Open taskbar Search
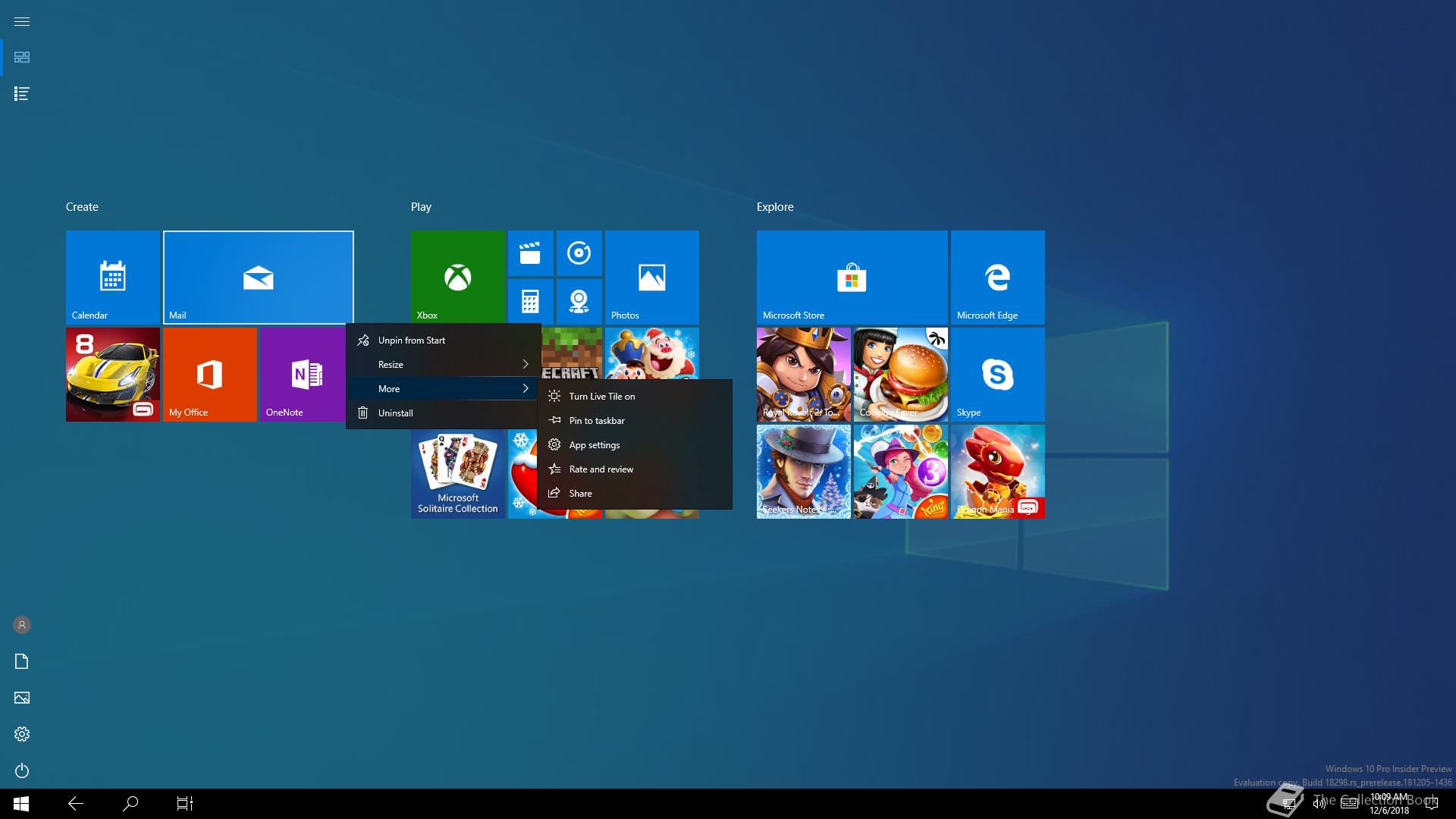Image resolution: width=1456 pixels, height=819 pixels. (130, 804)
